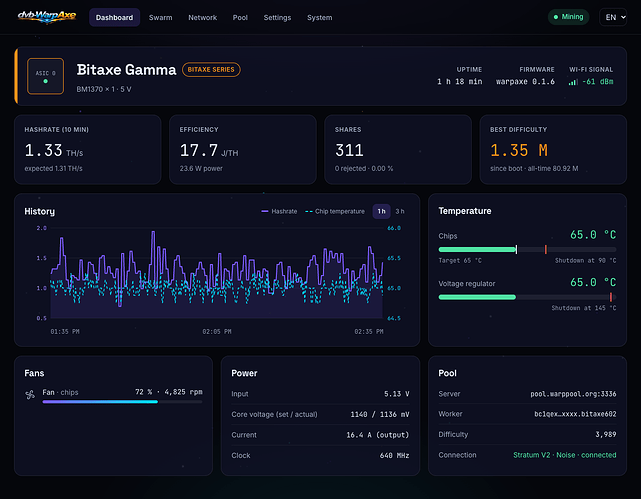Click the Hashrate legend line marker

[x=264, y=211]
